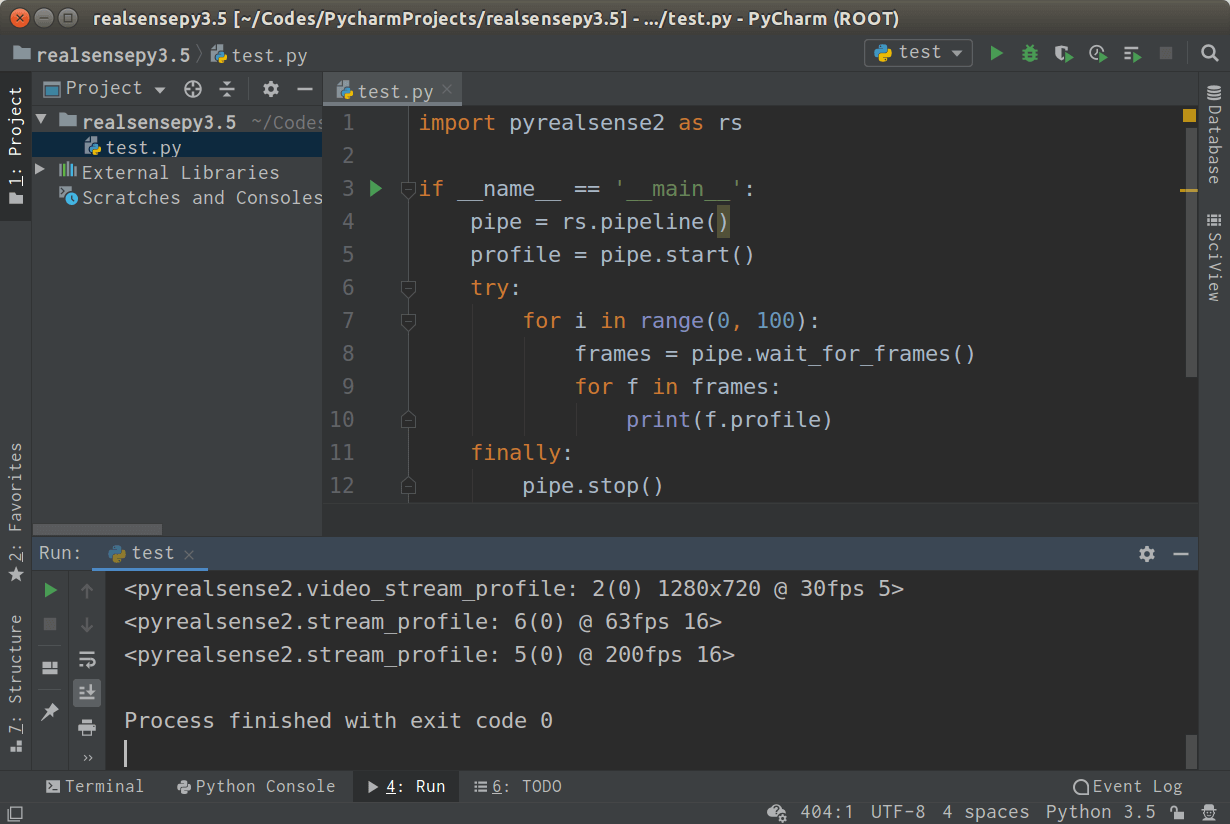The image size is (1230, 824).
Task: Click realsensepy3.5 in the navigation breadcrumb
Action: (x=101, y=55)
